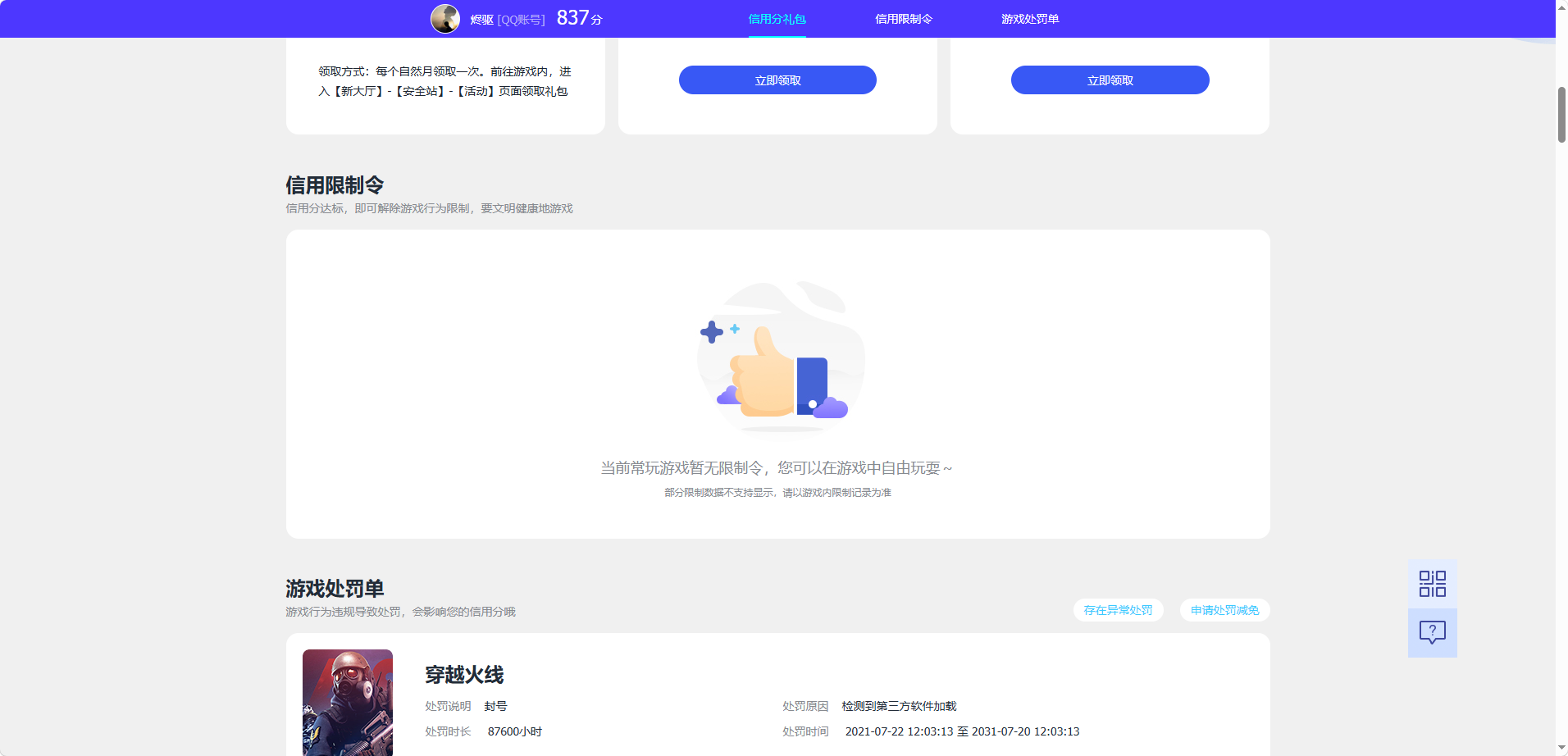Click the 837分 credit score
The image size is (1568, 756).
point(579,18)
